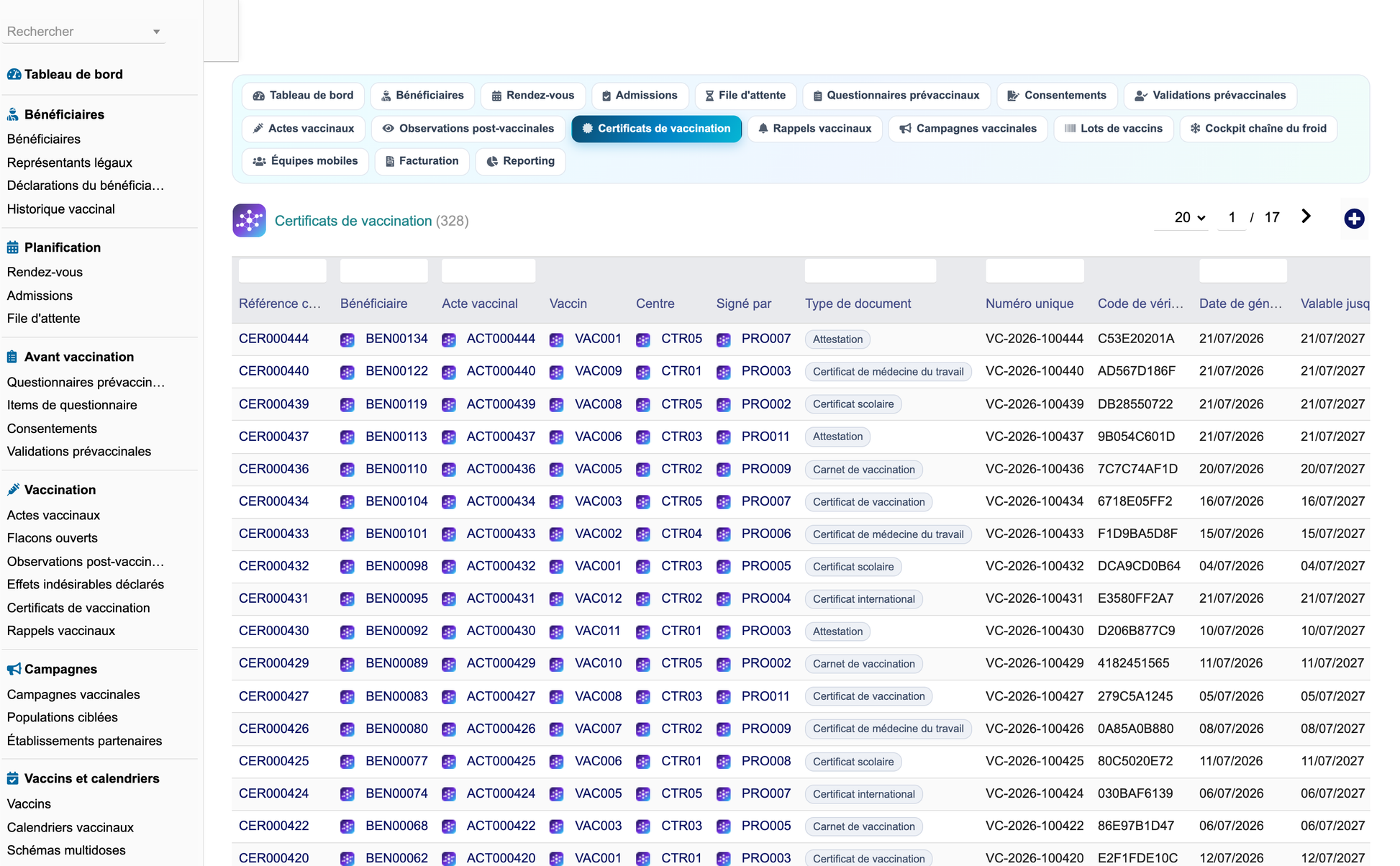Sort by Vaccin column header
The height and width of the screenshot is (866, 1400).
(568, 304)
